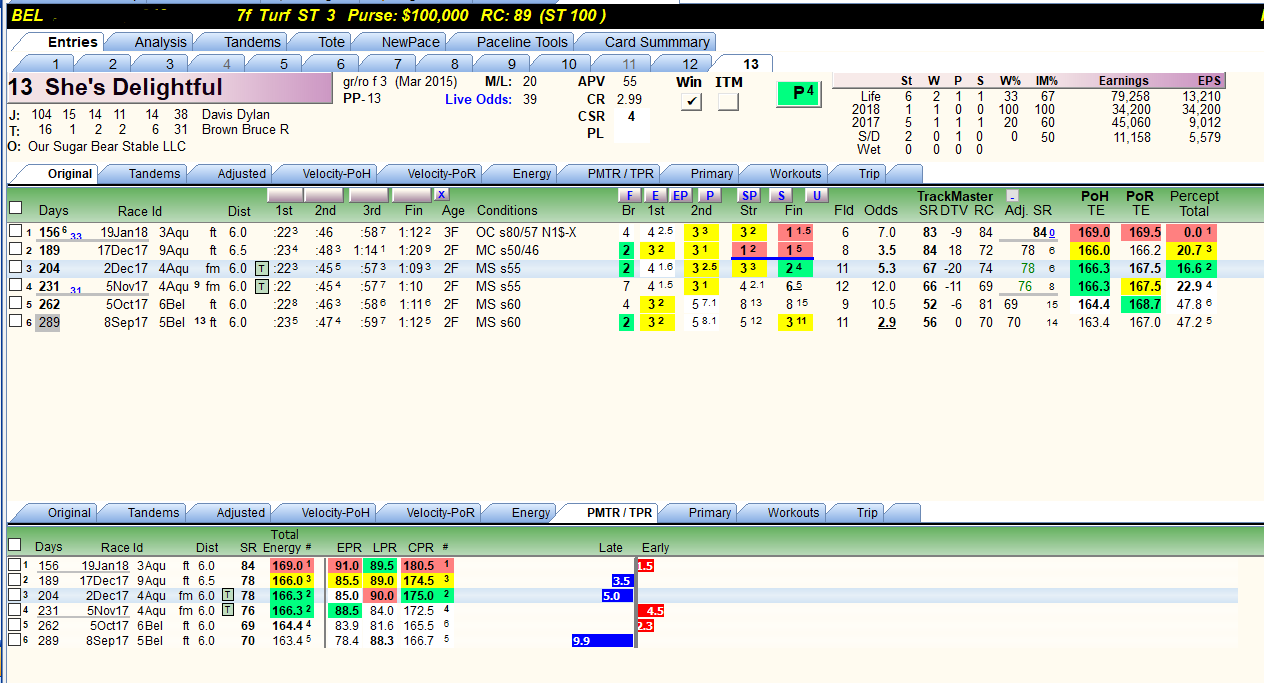The width and height of the screenshot is (1264, 683).
Task: Click the T turf icon in the 5Nov17 row of the Original table
Action: pyautogui.click(x=261, y=286)
